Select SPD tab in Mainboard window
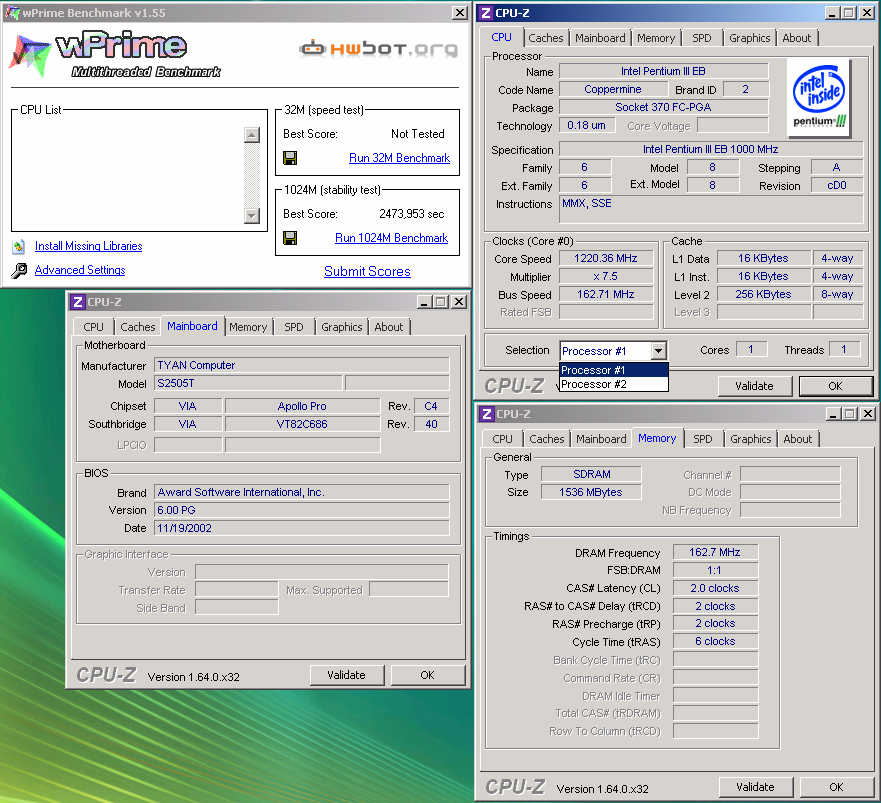 293,327
